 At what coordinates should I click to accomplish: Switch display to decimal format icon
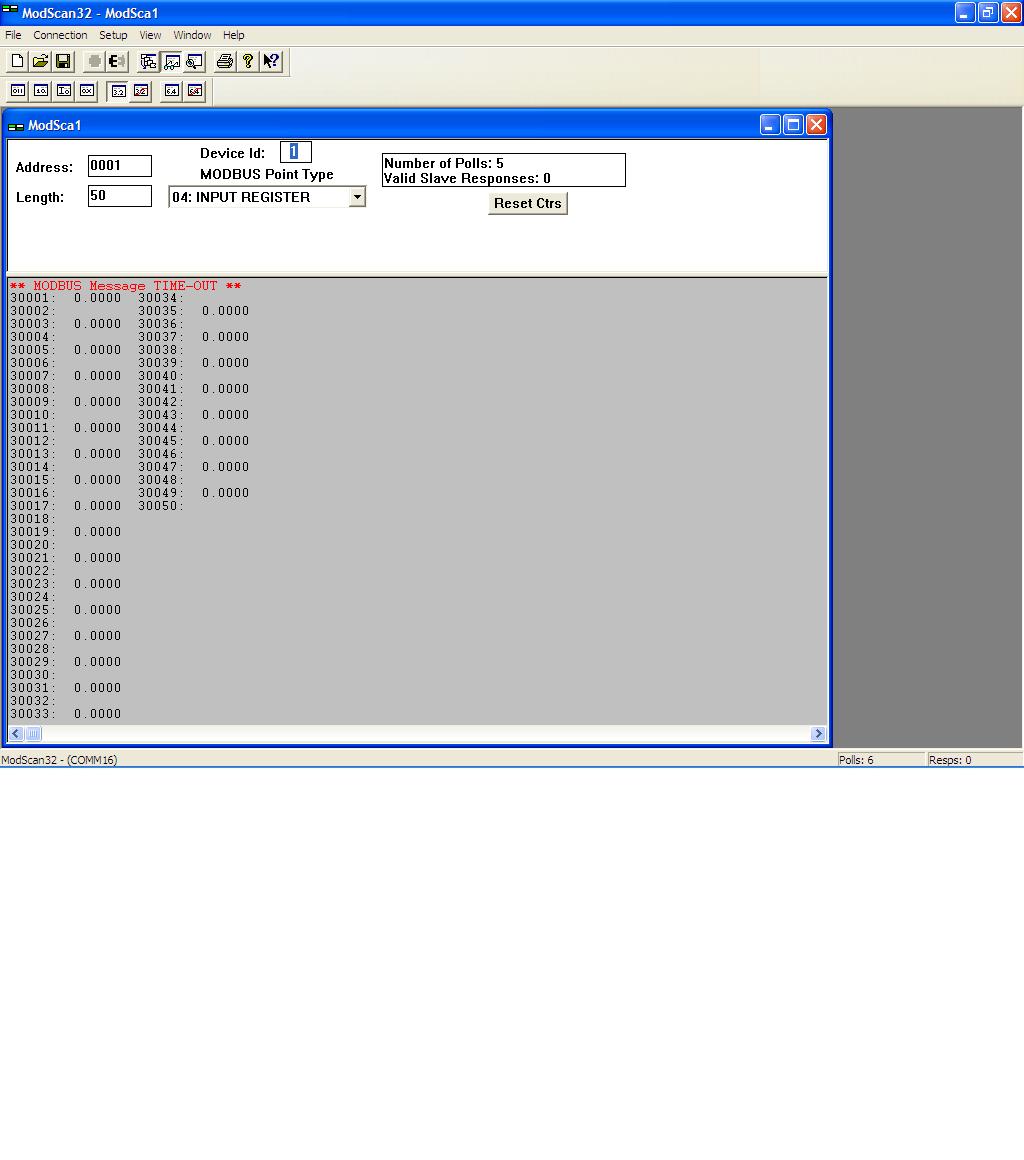41,91
